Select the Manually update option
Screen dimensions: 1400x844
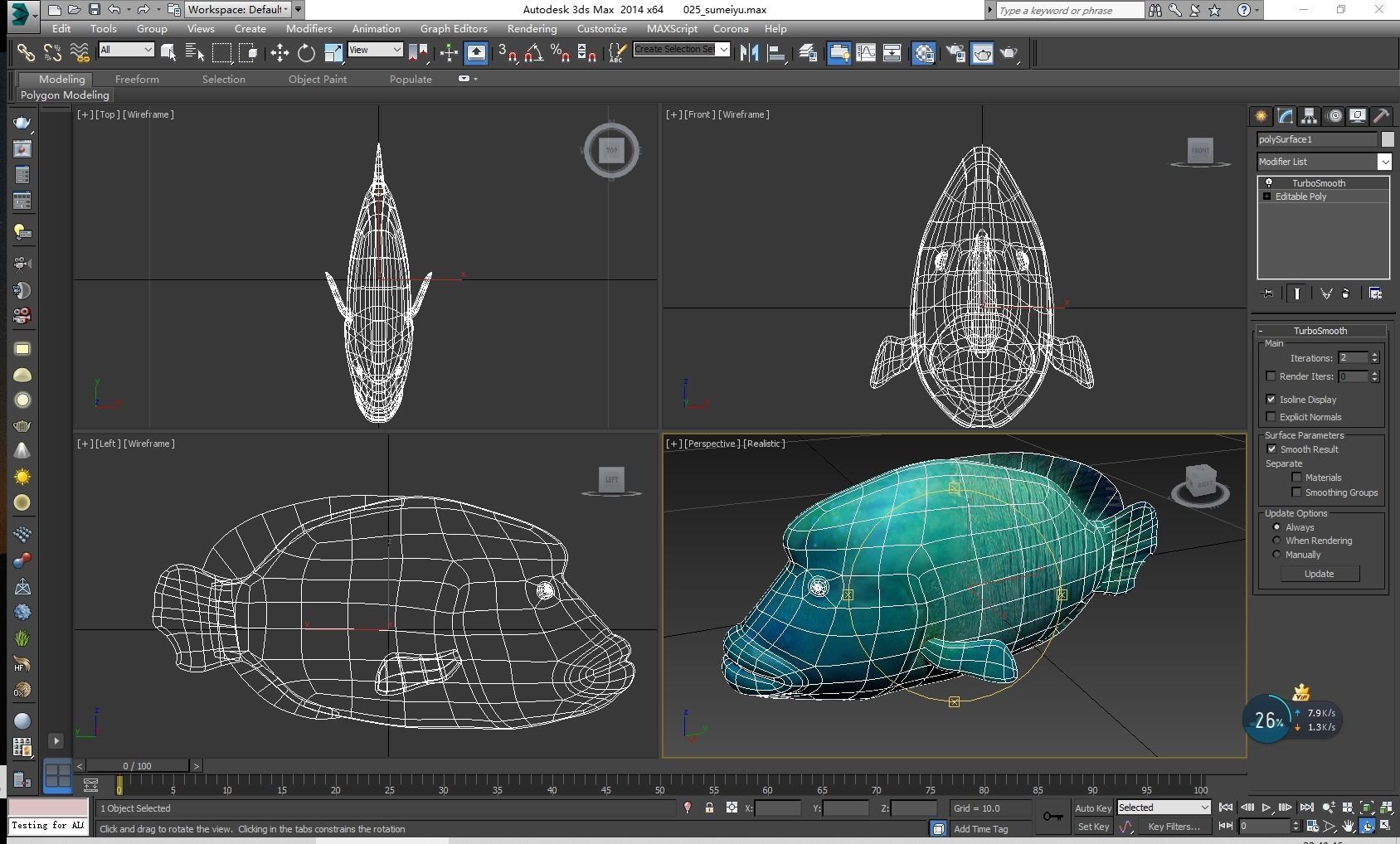pos(1276,555)
